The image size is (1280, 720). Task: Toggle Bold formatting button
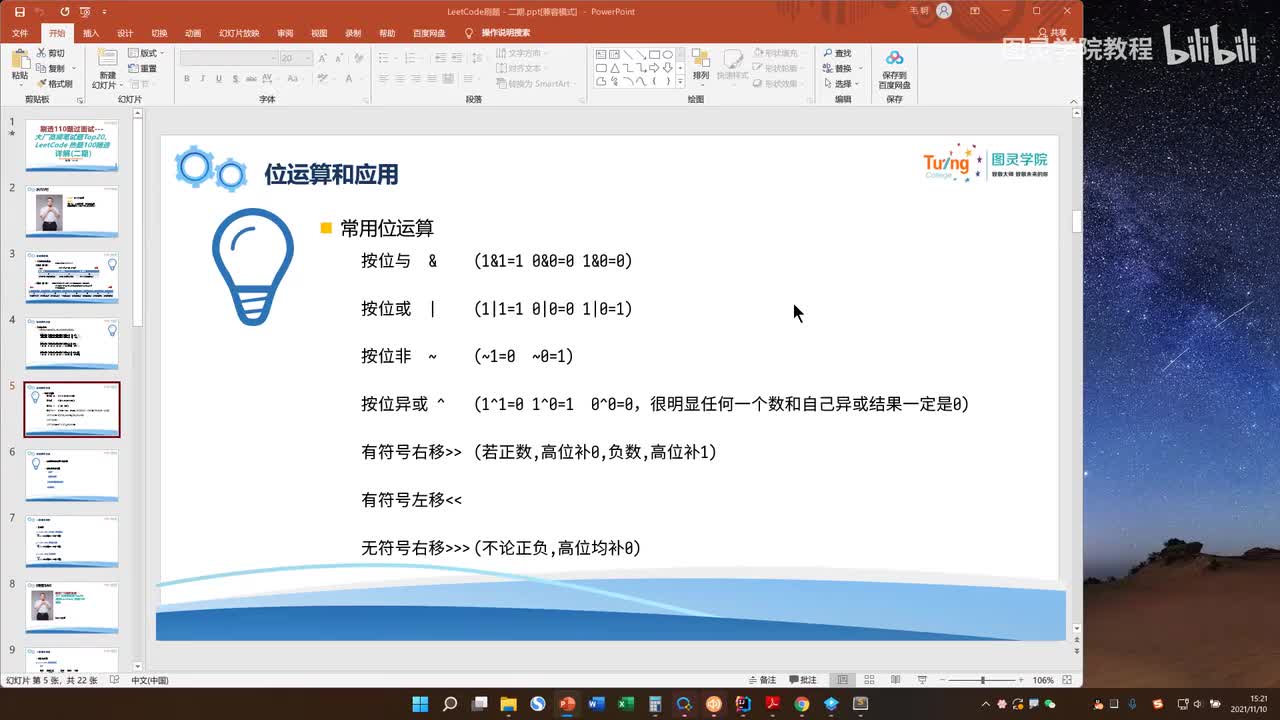187,78
